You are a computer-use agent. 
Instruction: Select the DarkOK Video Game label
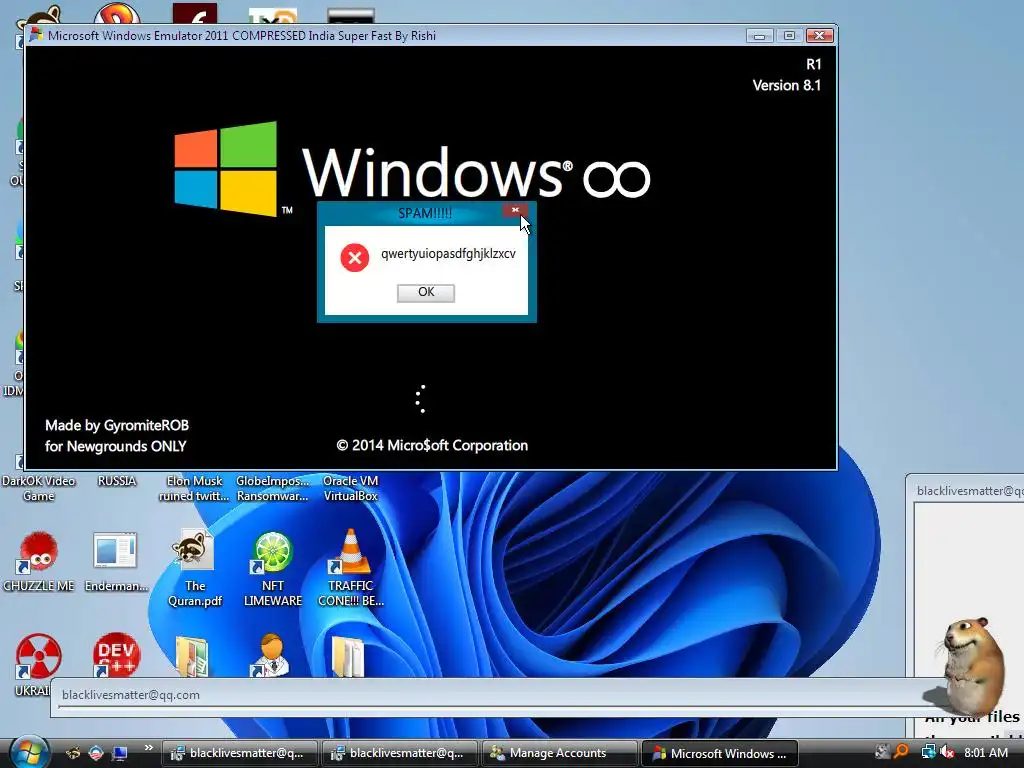click(39, 488)
